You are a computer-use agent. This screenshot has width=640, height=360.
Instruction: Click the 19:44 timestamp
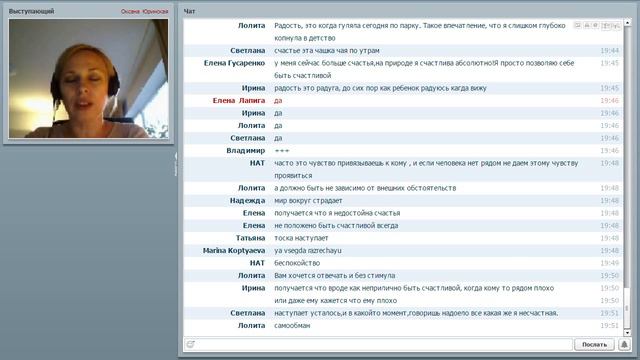609,51
